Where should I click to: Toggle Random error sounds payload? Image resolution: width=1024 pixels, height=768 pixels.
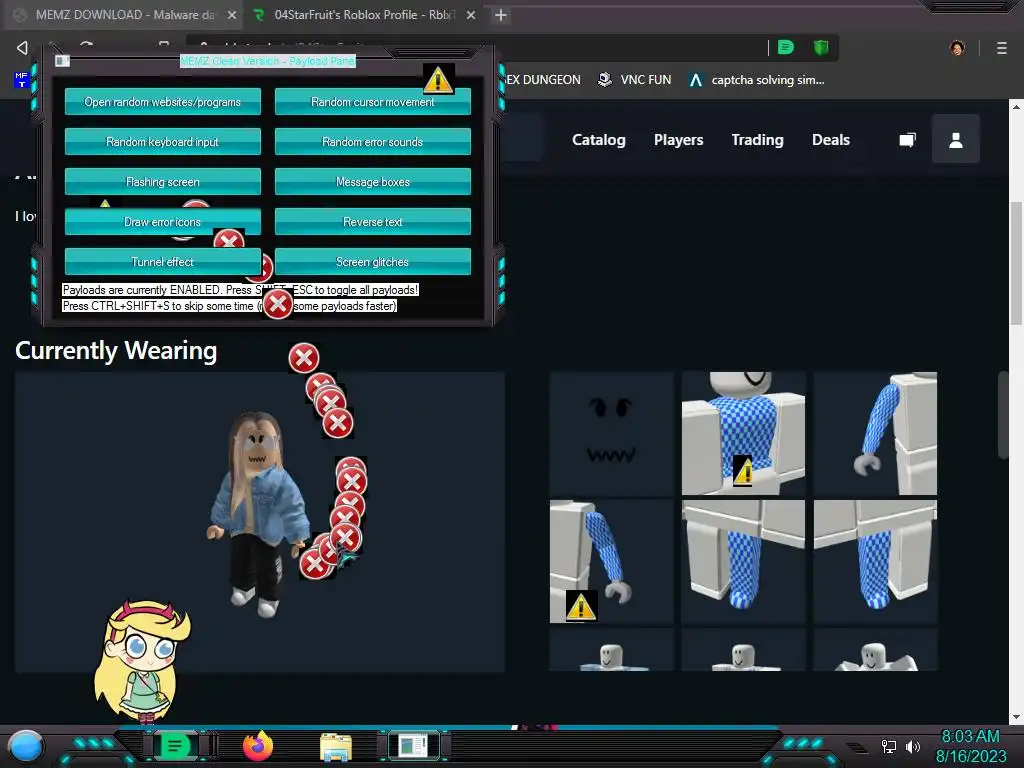coord(372,142)
